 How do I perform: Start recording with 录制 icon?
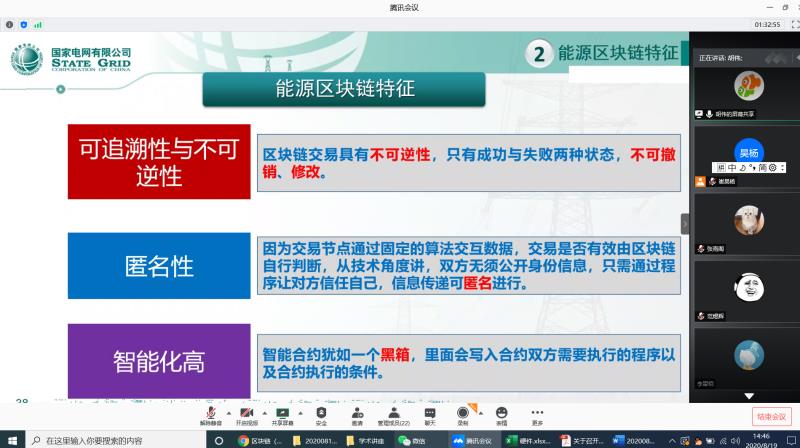point(463,412)
